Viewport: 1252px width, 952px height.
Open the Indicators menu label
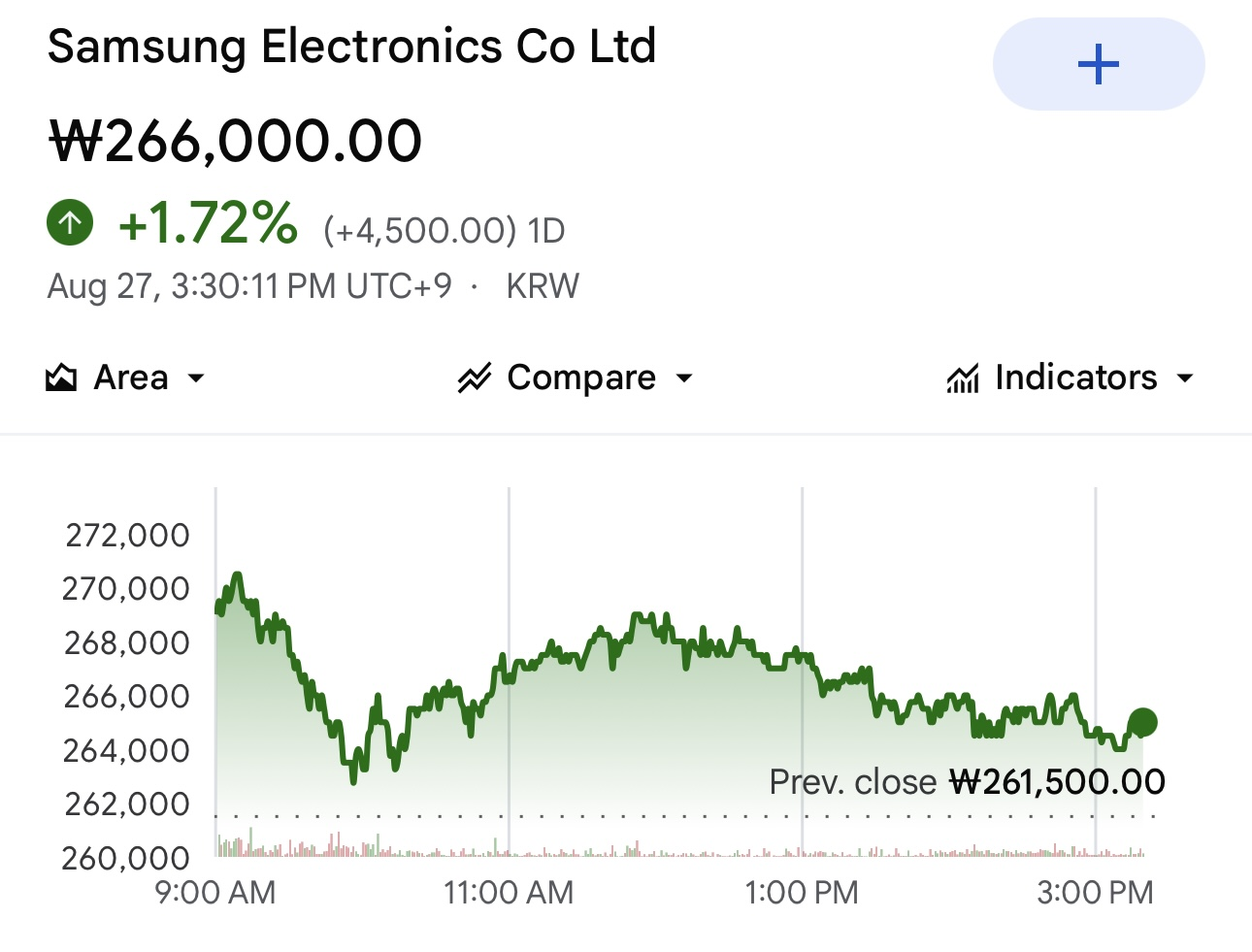[1076, 378]
